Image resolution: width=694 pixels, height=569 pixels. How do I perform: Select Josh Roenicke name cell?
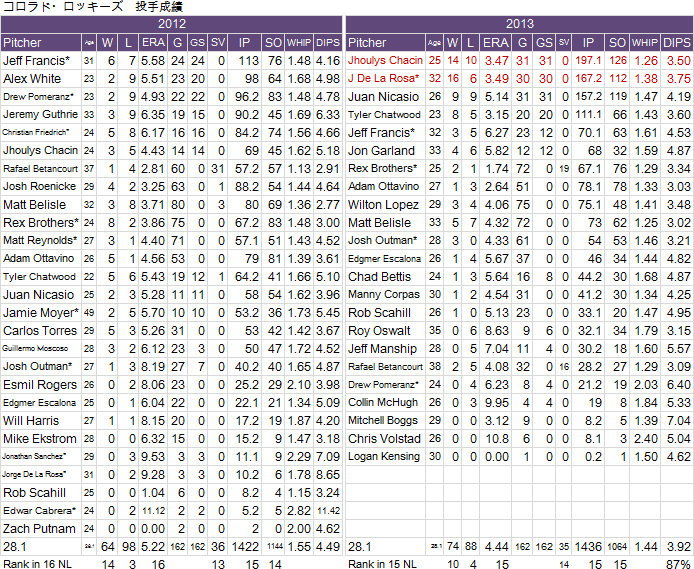39,186
